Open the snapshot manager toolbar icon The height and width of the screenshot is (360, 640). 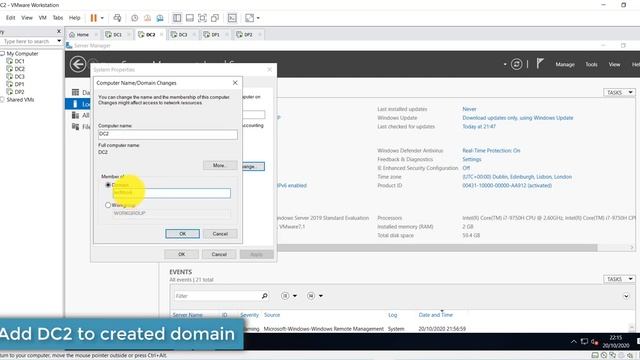(x=160, y=18)
